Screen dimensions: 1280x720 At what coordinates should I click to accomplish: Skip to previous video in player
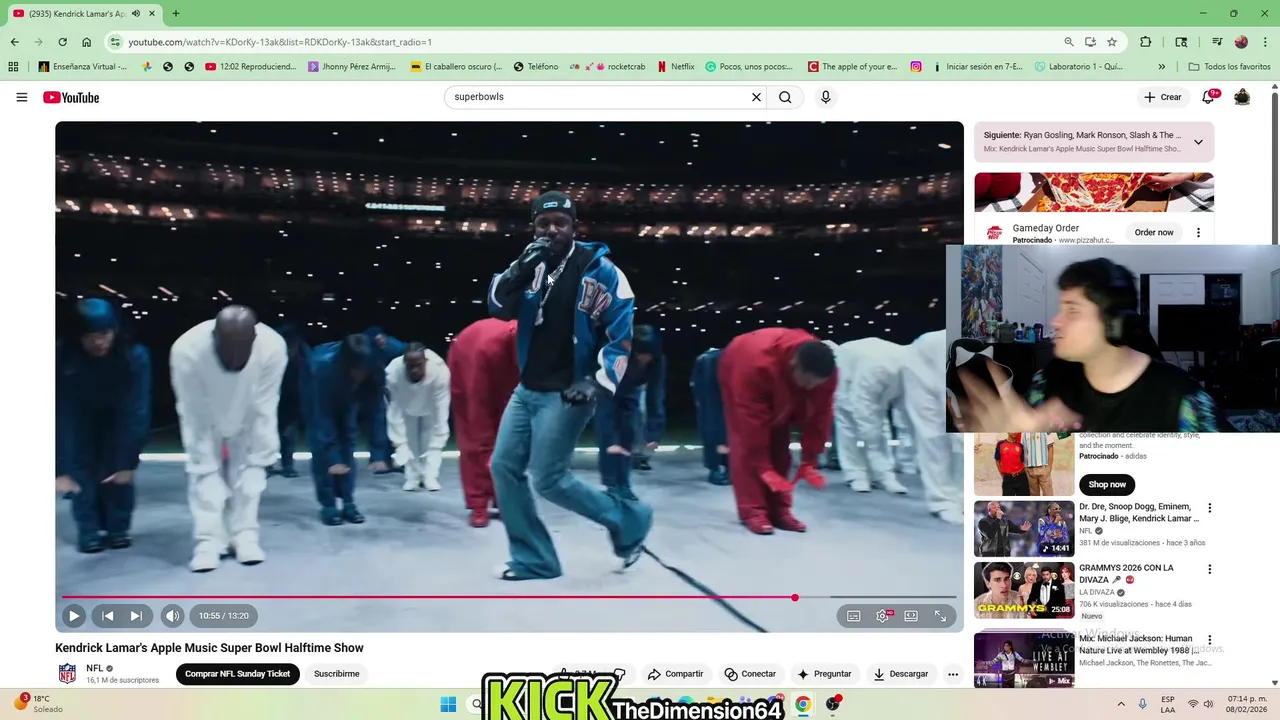tap(108, 616)
